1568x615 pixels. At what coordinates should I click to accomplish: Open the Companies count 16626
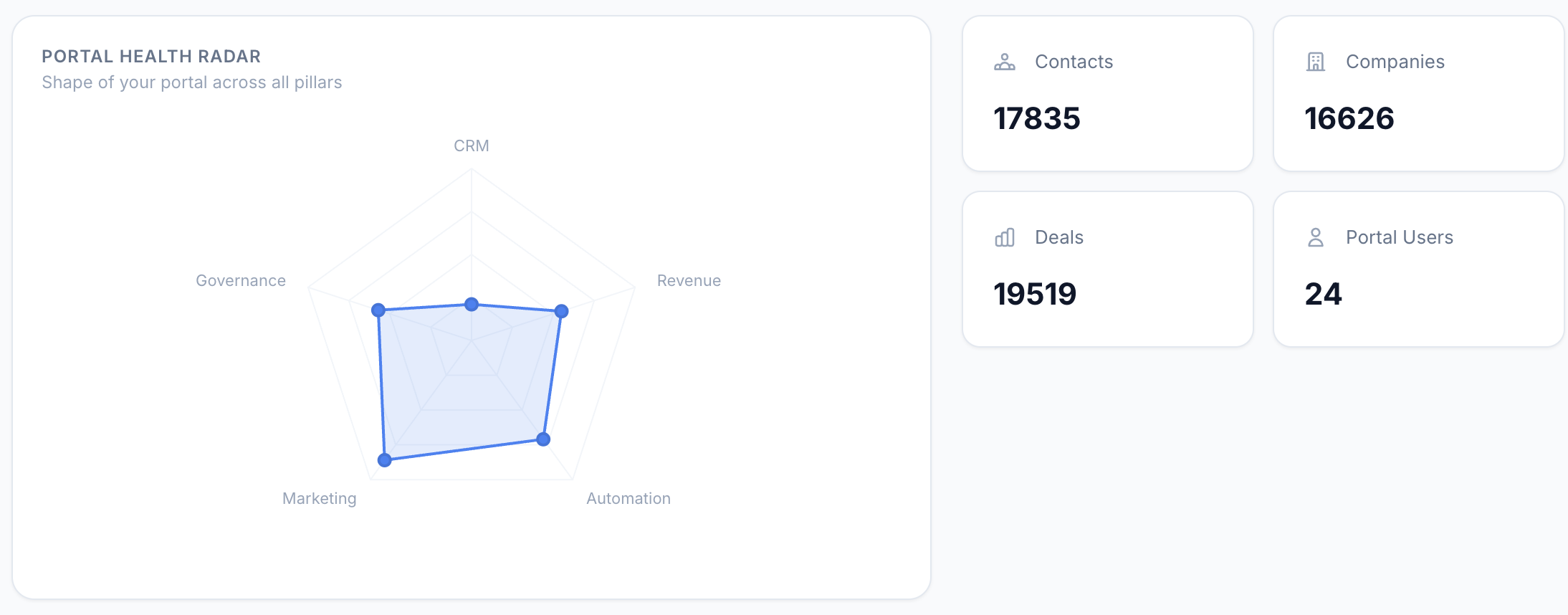(1349, 118)
